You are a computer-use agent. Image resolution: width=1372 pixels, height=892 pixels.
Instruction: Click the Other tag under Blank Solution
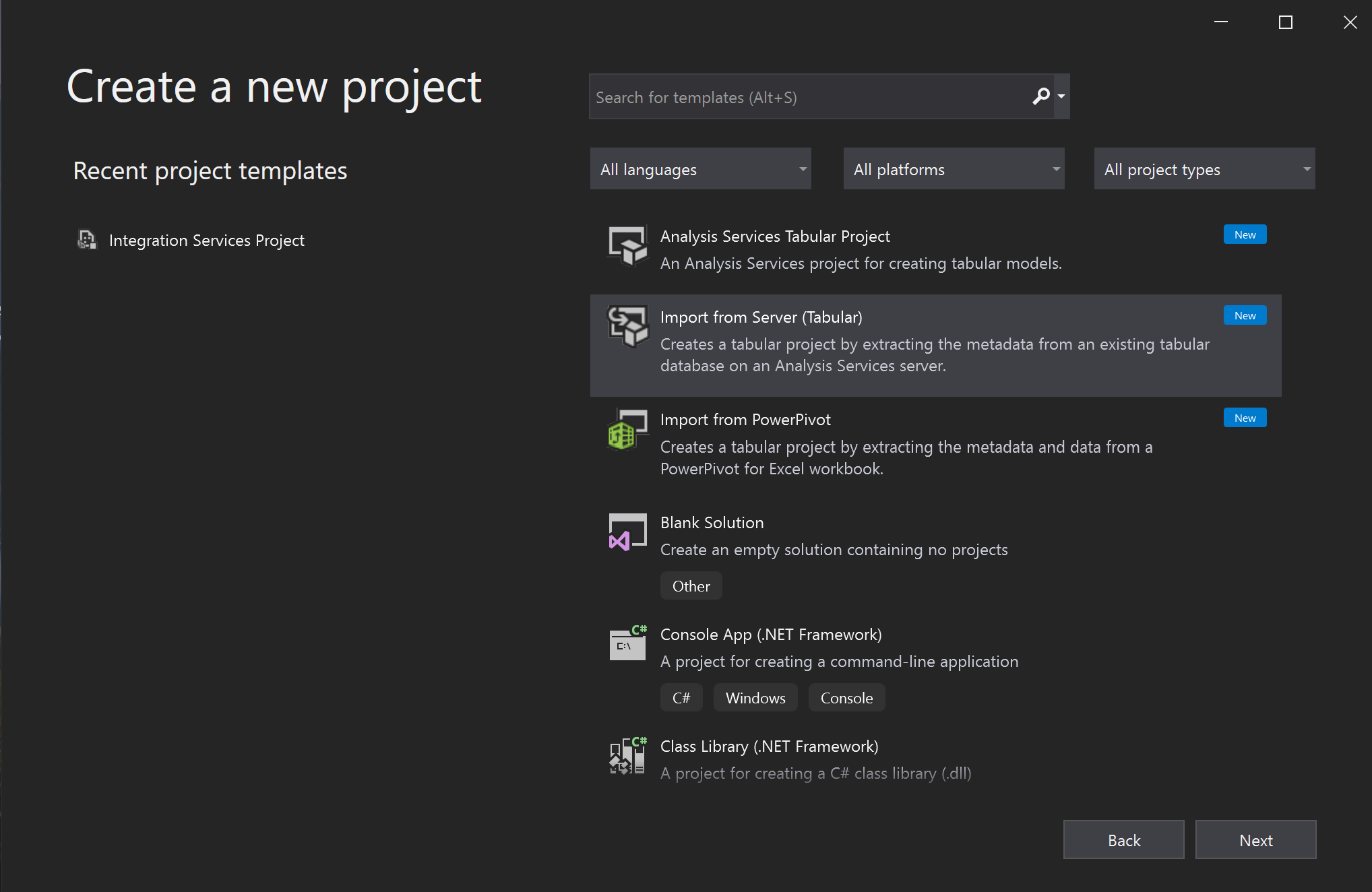coord(691,586)
